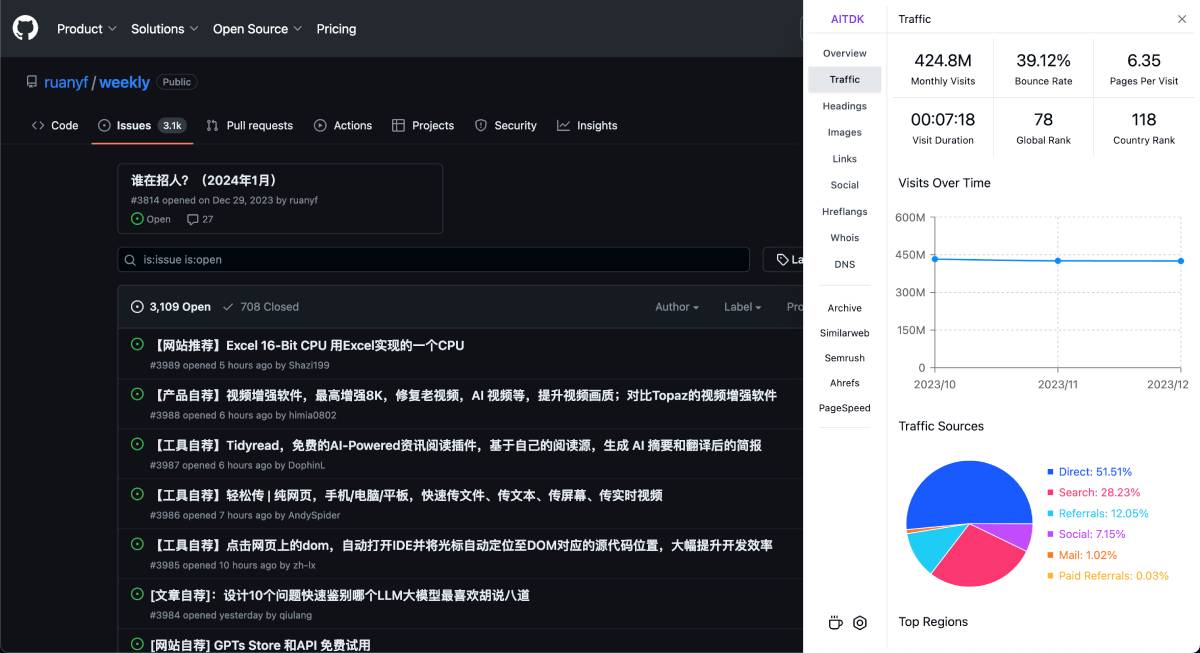The image size is (1200, 653).
Task: Click the Insights graph icon
Action: coord(564,125)
